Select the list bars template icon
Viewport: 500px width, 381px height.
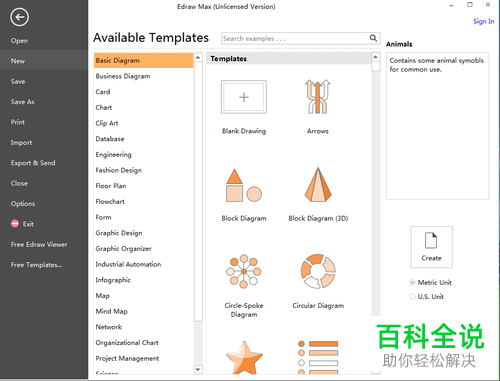click(318, 357)
